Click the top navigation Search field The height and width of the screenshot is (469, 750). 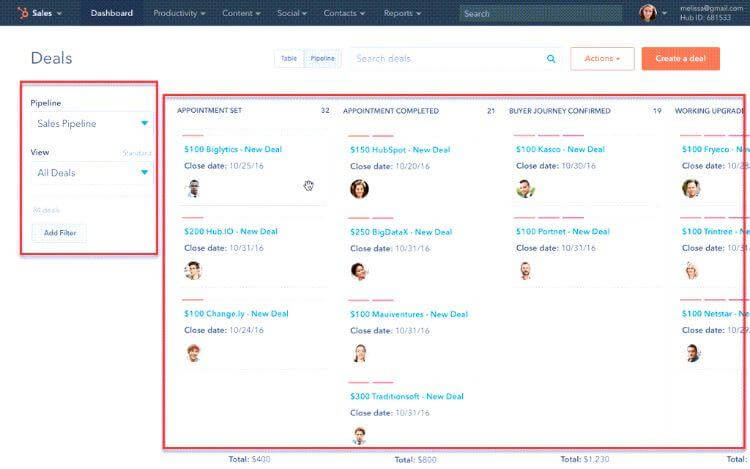[x=540, y=13]
